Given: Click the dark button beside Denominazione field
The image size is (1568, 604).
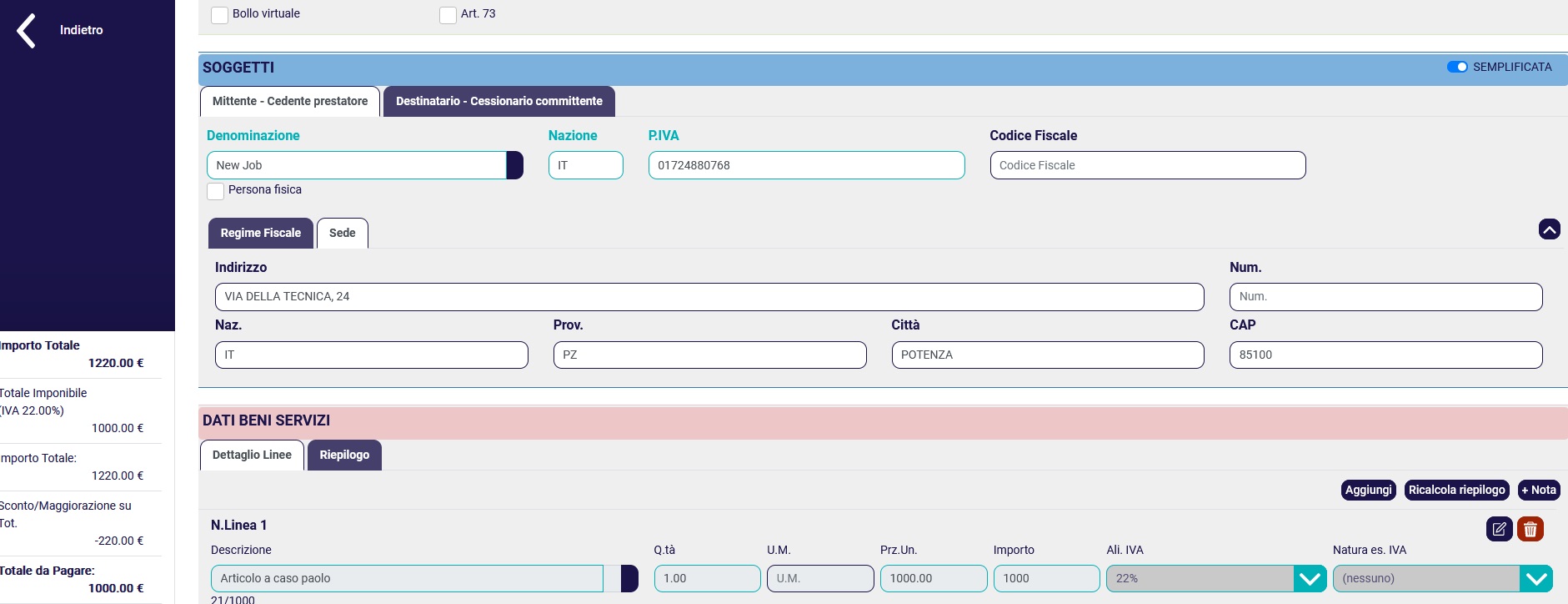Looking at the screenshot, I should 515,165.
